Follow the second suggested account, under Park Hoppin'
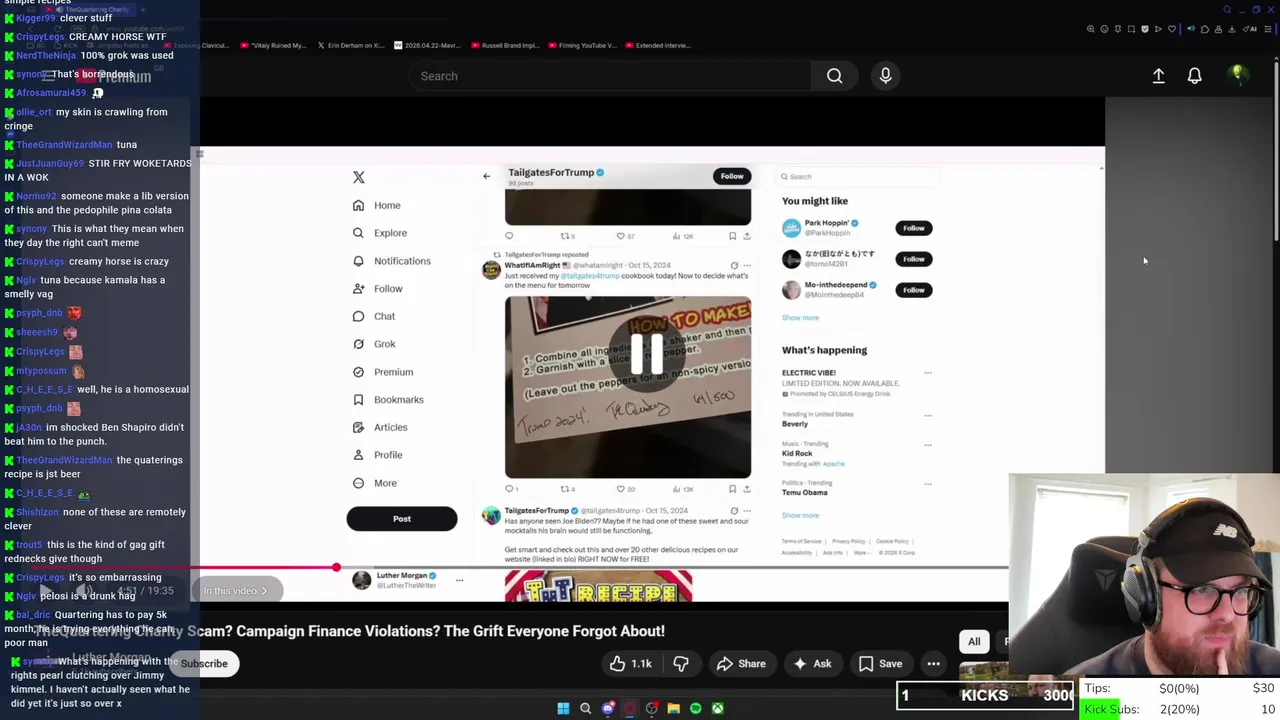Image resolution: width=1280 pixels, height=720 pixels. [914, 259]
